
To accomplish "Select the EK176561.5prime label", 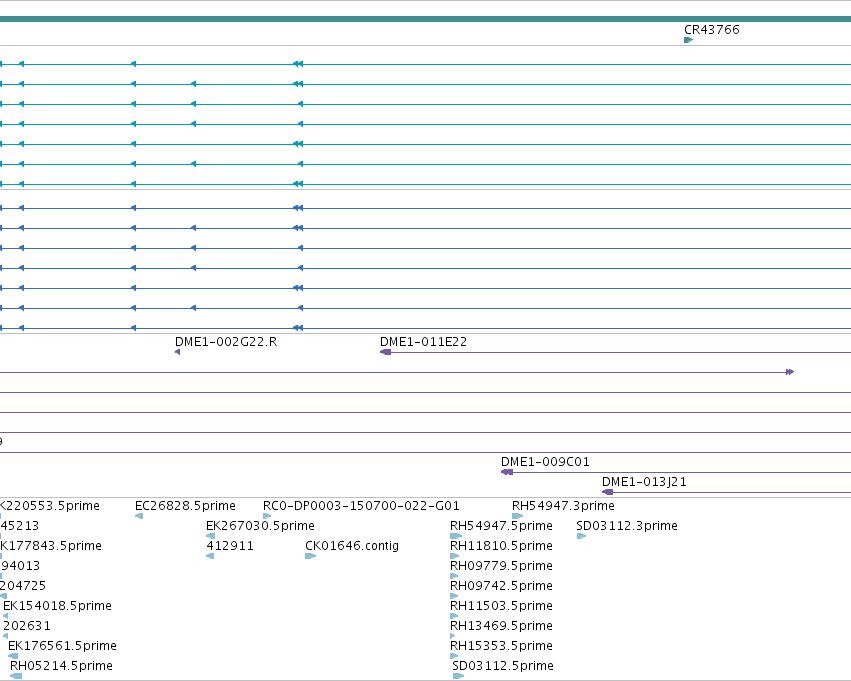I will (62, 646).
